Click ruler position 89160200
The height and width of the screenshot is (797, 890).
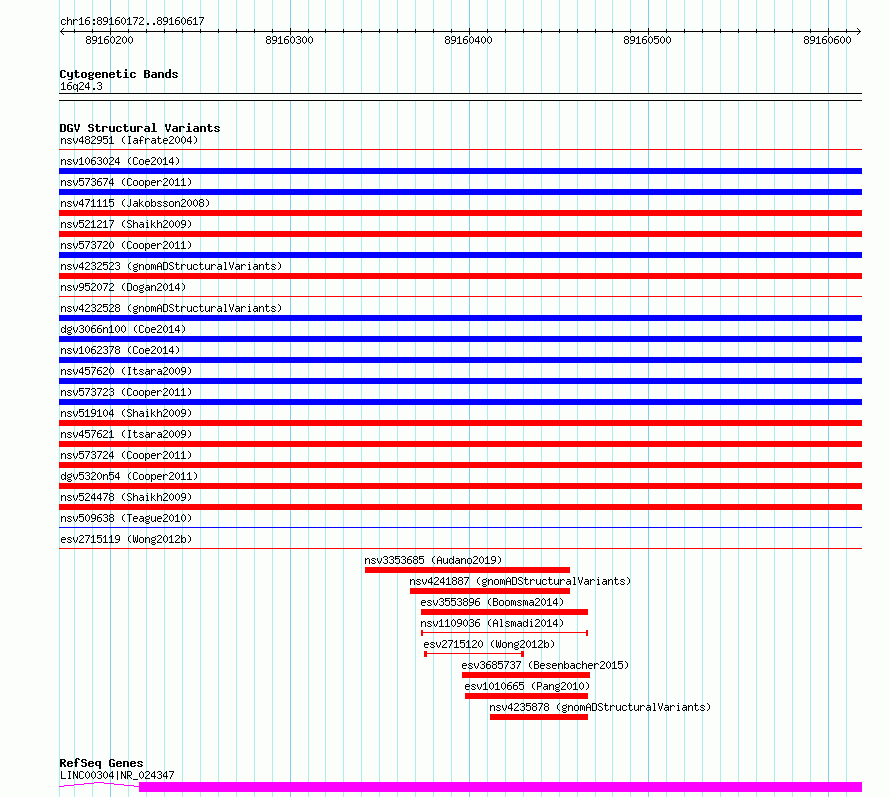[x=109, y=40]
